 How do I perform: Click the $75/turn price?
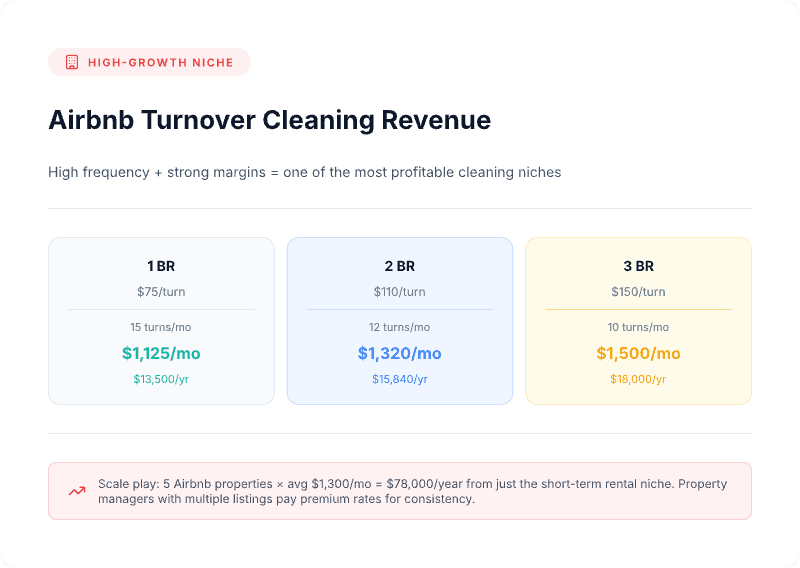161,292
